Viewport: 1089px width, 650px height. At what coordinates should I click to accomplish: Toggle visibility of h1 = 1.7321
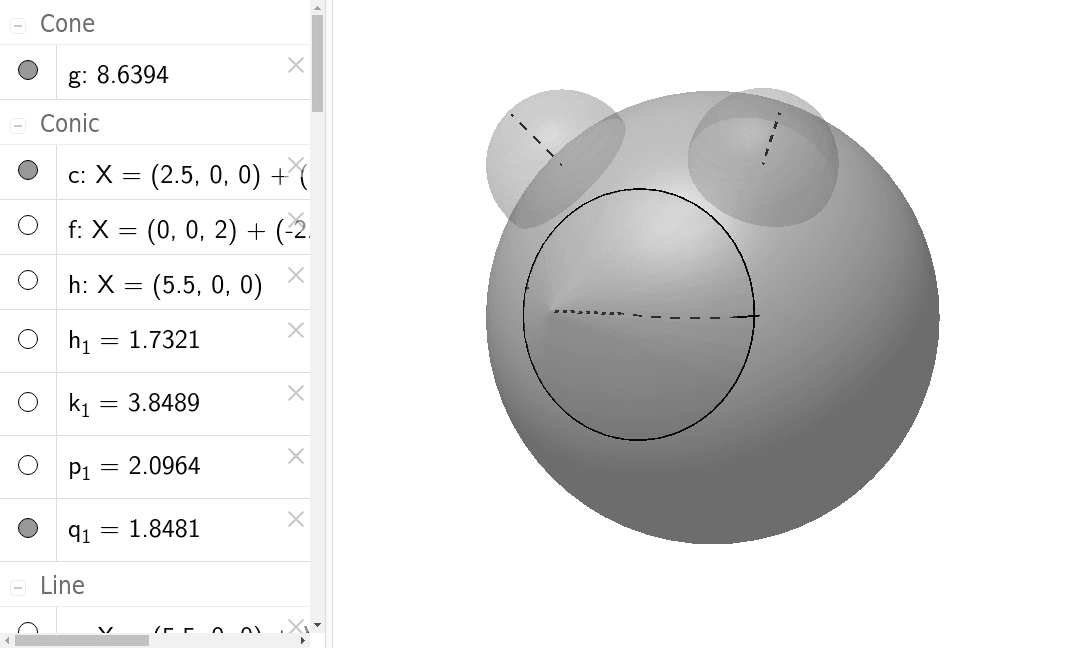pyautogui.click(x=28, y=339)
